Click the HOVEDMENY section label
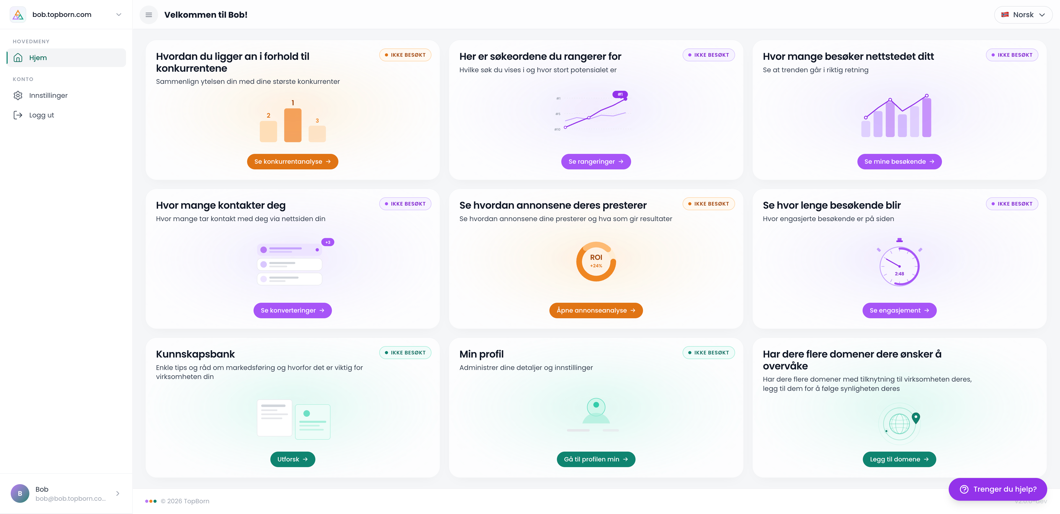The height and width of the screenshot is (514, 1060). tap(29, 41)
